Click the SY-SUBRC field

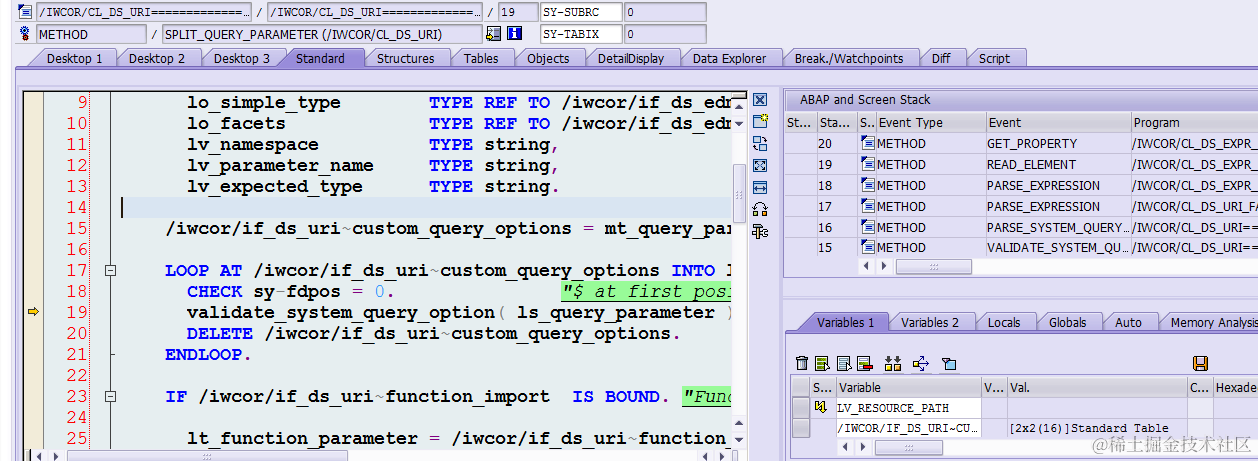click(x=580, y=12)
